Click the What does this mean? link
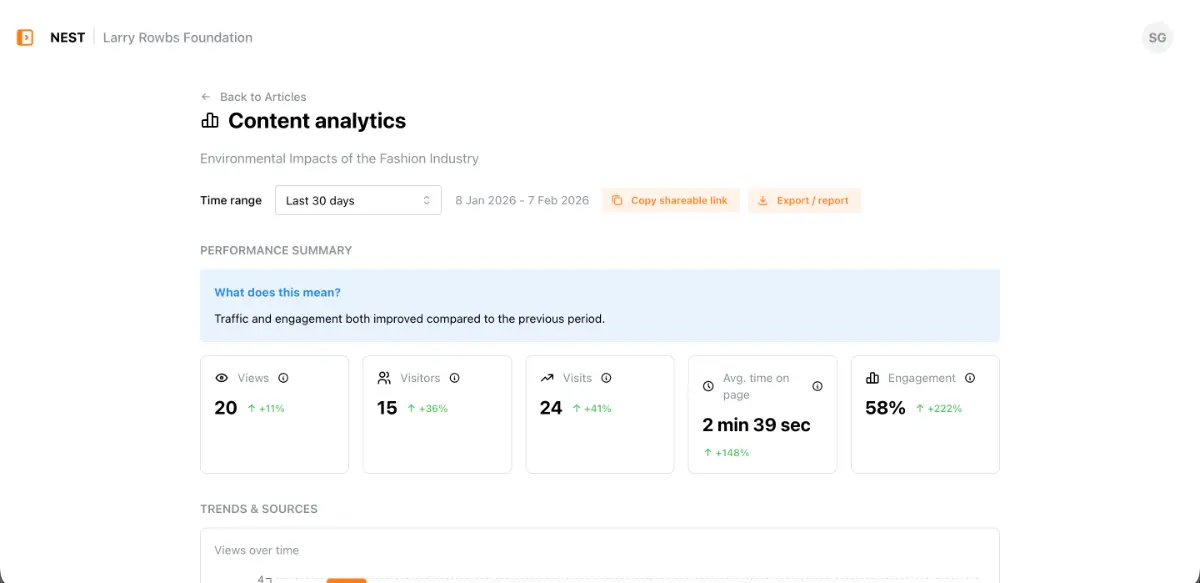 tap(277, 292)
